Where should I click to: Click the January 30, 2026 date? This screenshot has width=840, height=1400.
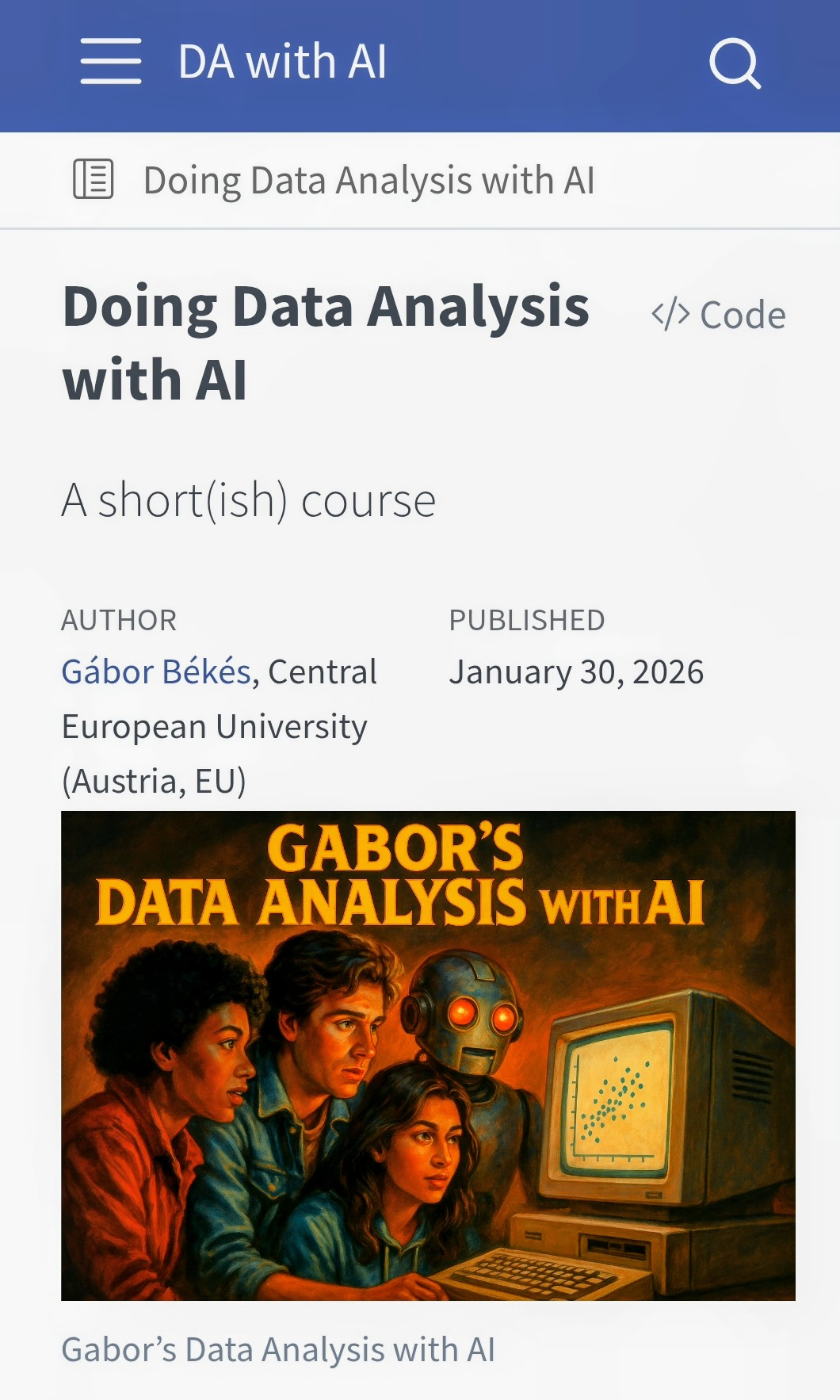576,672
